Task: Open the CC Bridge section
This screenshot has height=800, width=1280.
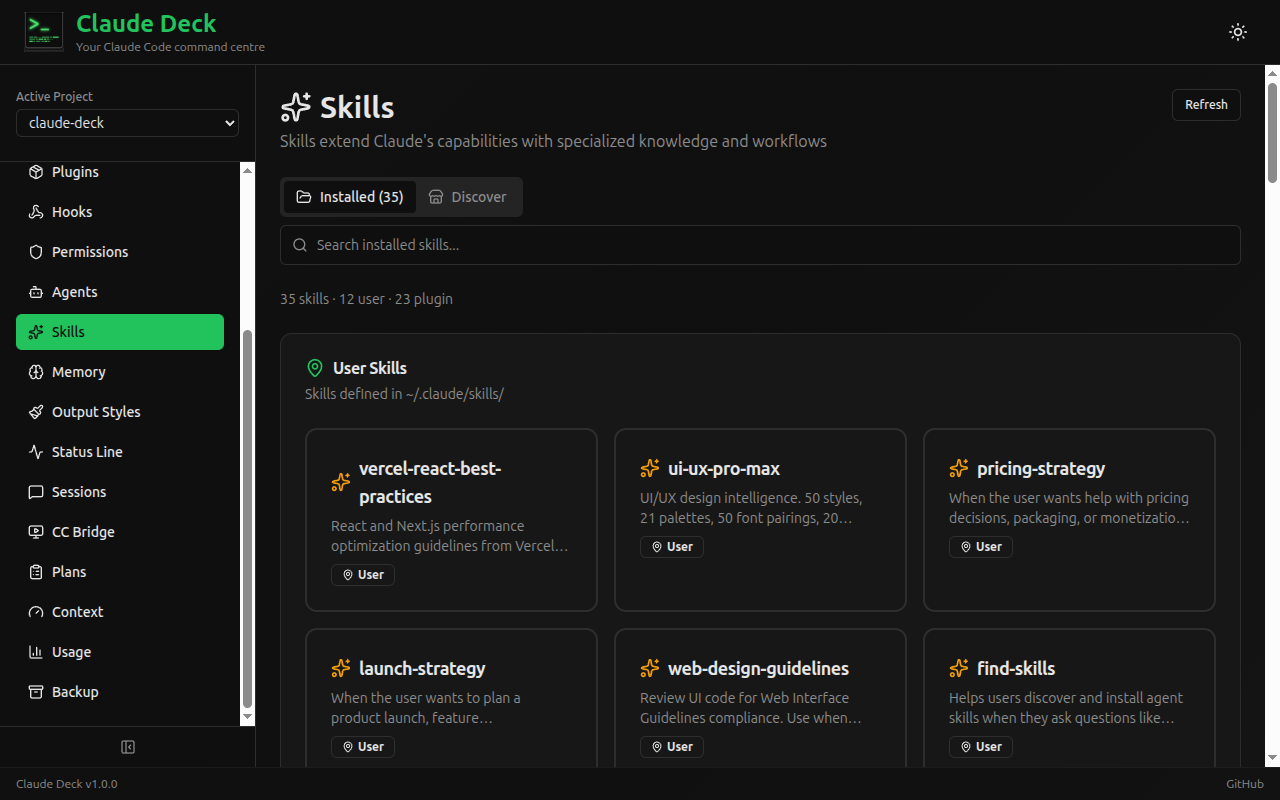Action: pyautogui.click(x=83, y=531)
